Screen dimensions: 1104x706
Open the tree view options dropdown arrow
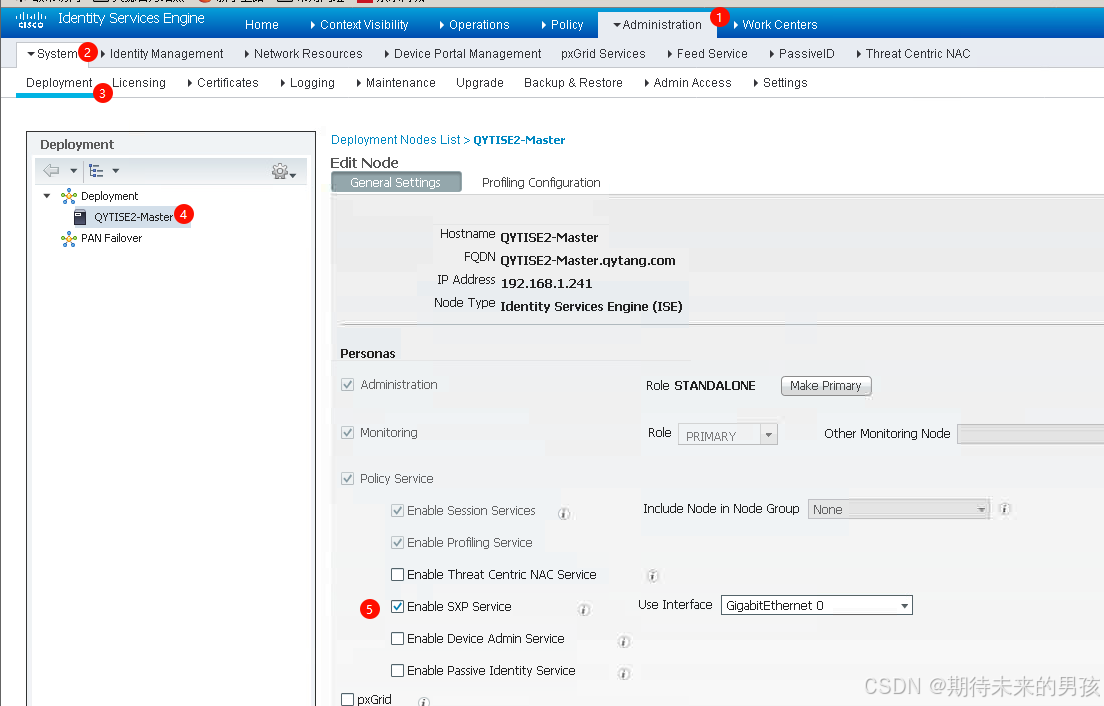tap(115, 170)
